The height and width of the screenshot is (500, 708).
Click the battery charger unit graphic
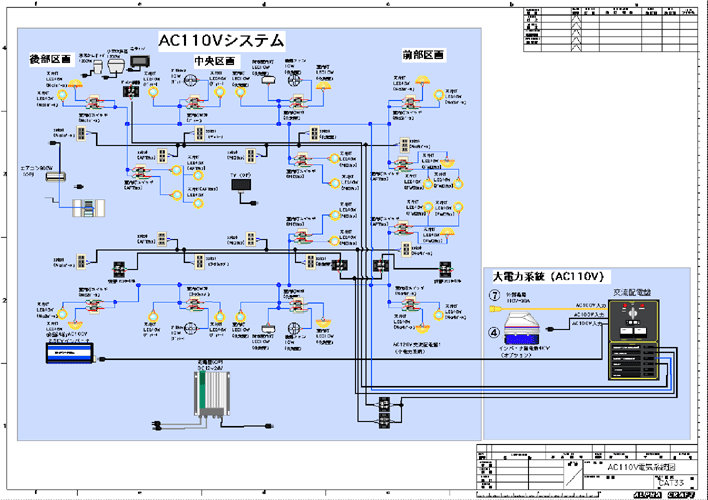[211, 394]
